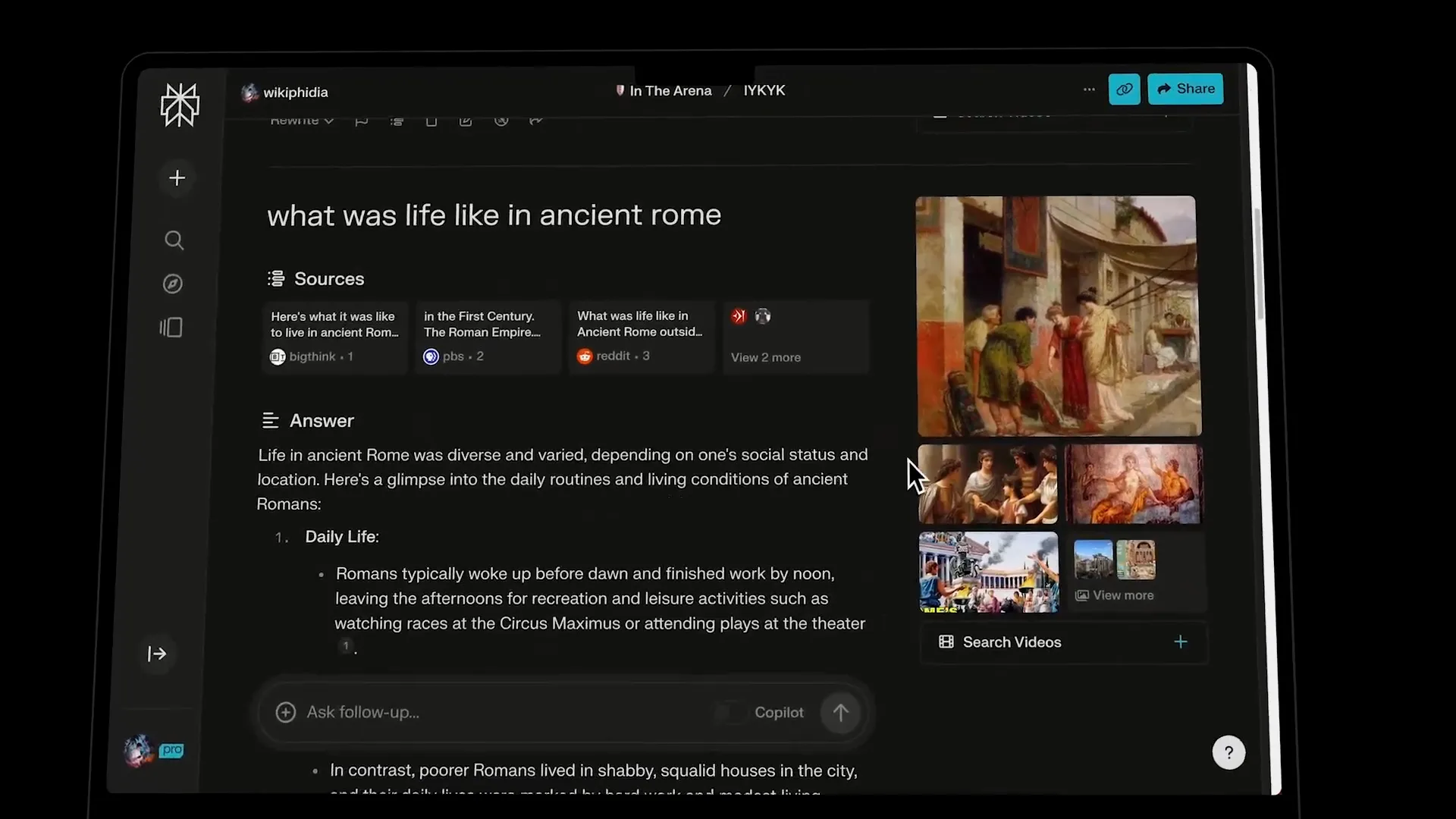Open Discover via the compass icon

[173, 284]
